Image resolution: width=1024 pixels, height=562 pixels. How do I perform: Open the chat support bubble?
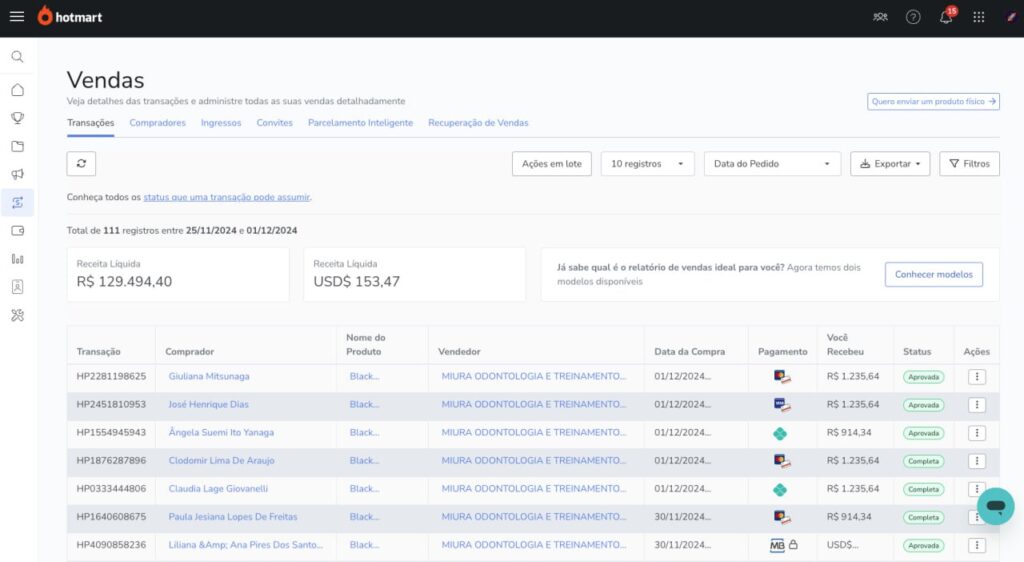pos(995,506)
